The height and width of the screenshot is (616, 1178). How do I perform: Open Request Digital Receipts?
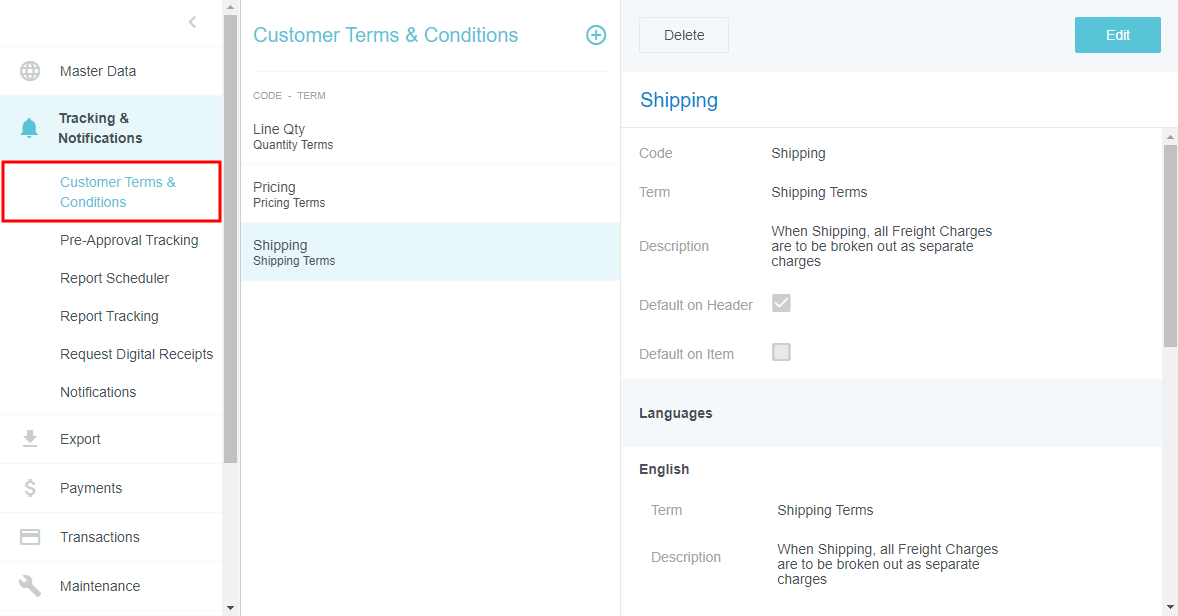coord(136,354)
